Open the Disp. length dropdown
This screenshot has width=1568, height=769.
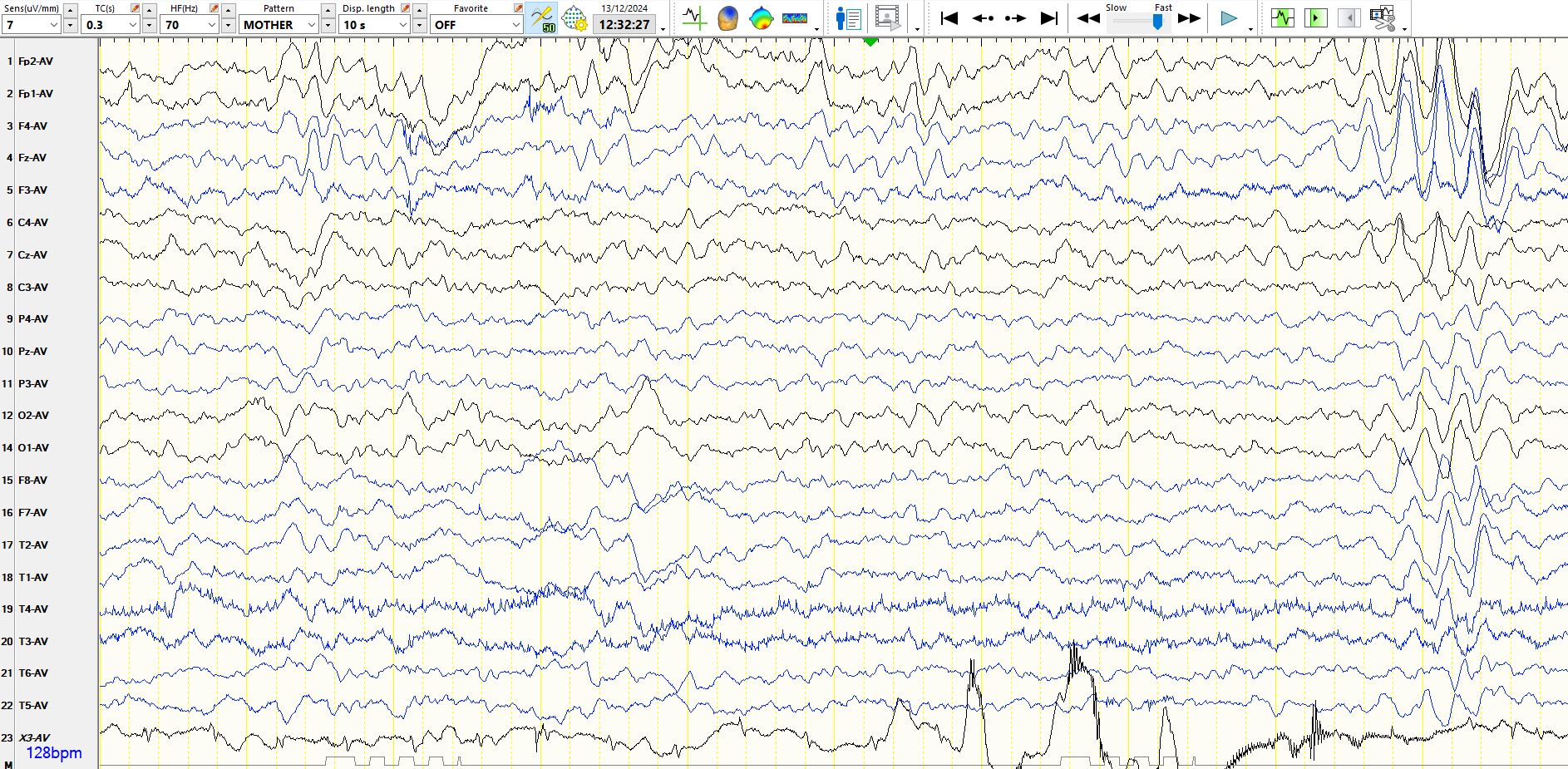pyautogui.click(x=375, y=25)
